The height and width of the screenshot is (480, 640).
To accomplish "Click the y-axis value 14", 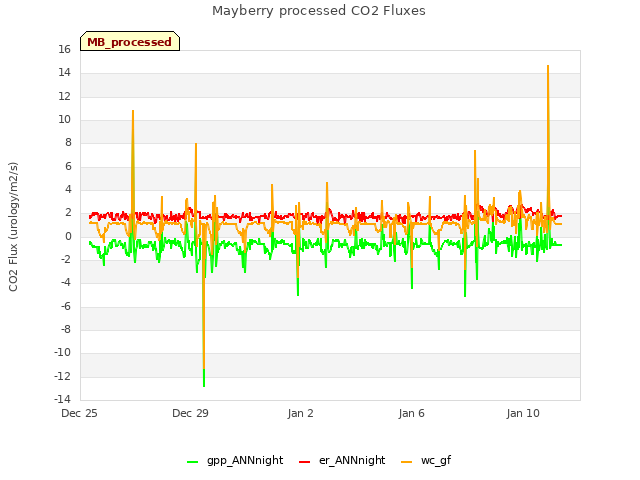I will (x=64, y=73).
